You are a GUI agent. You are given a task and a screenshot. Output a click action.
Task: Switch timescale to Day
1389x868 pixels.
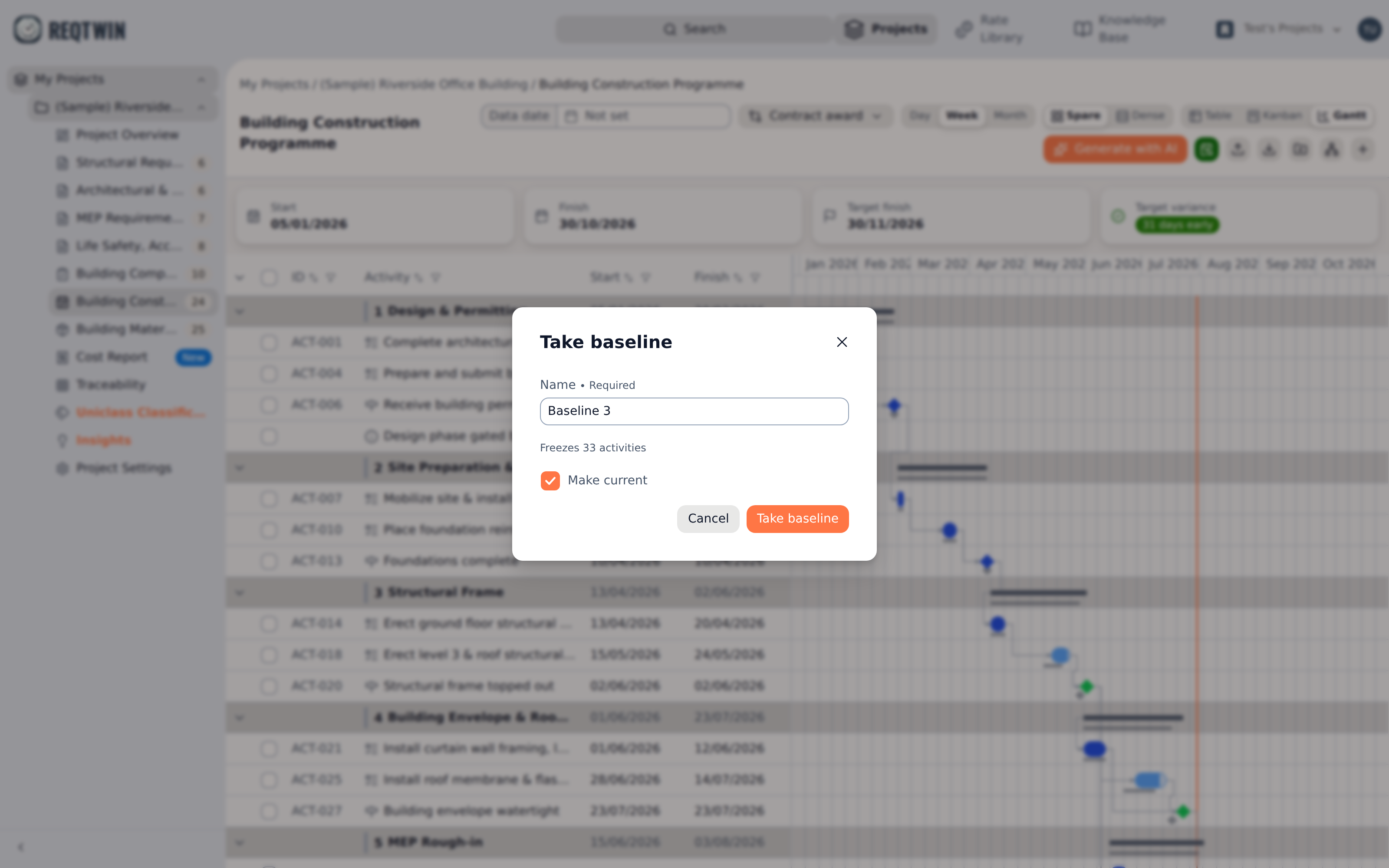point(919,116)
